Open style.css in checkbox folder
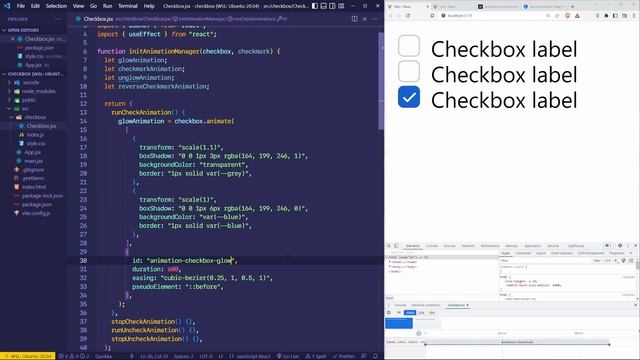Viewport: 640px width, 360px height. (36, 143)
